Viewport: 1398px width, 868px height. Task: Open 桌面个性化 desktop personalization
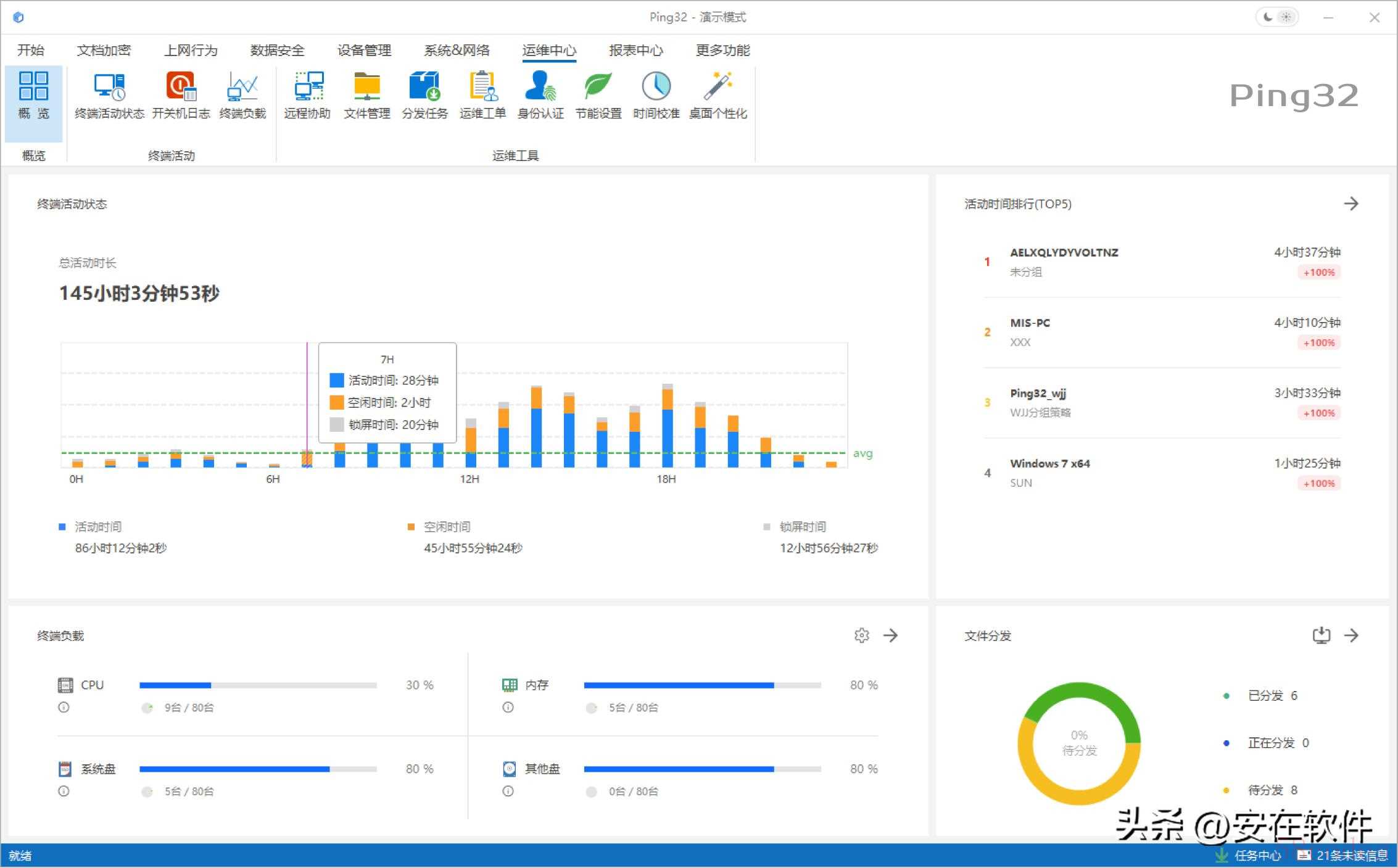pos(718,96)
